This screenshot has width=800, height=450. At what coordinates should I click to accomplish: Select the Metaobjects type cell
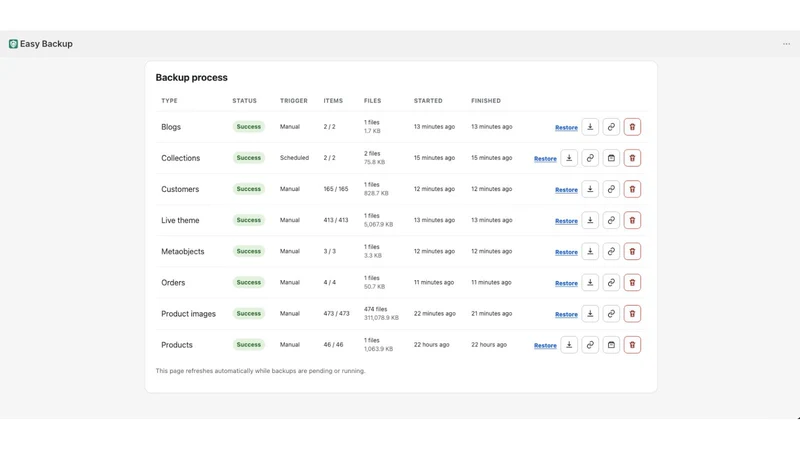pyautogui.click(x=183, y=252)
